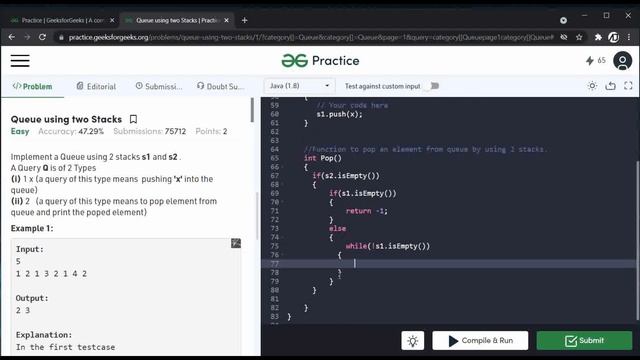640x360 pixels.
Task: Reset code with the restore icon
Action: (610, 86)
